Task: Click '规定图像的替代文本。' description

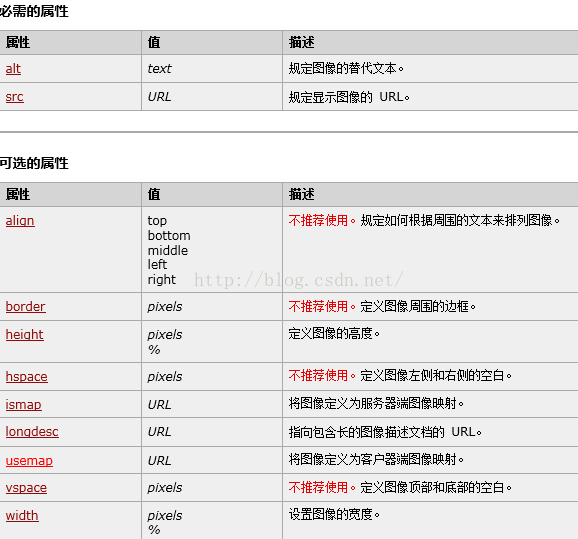Action: coord(346,69)
